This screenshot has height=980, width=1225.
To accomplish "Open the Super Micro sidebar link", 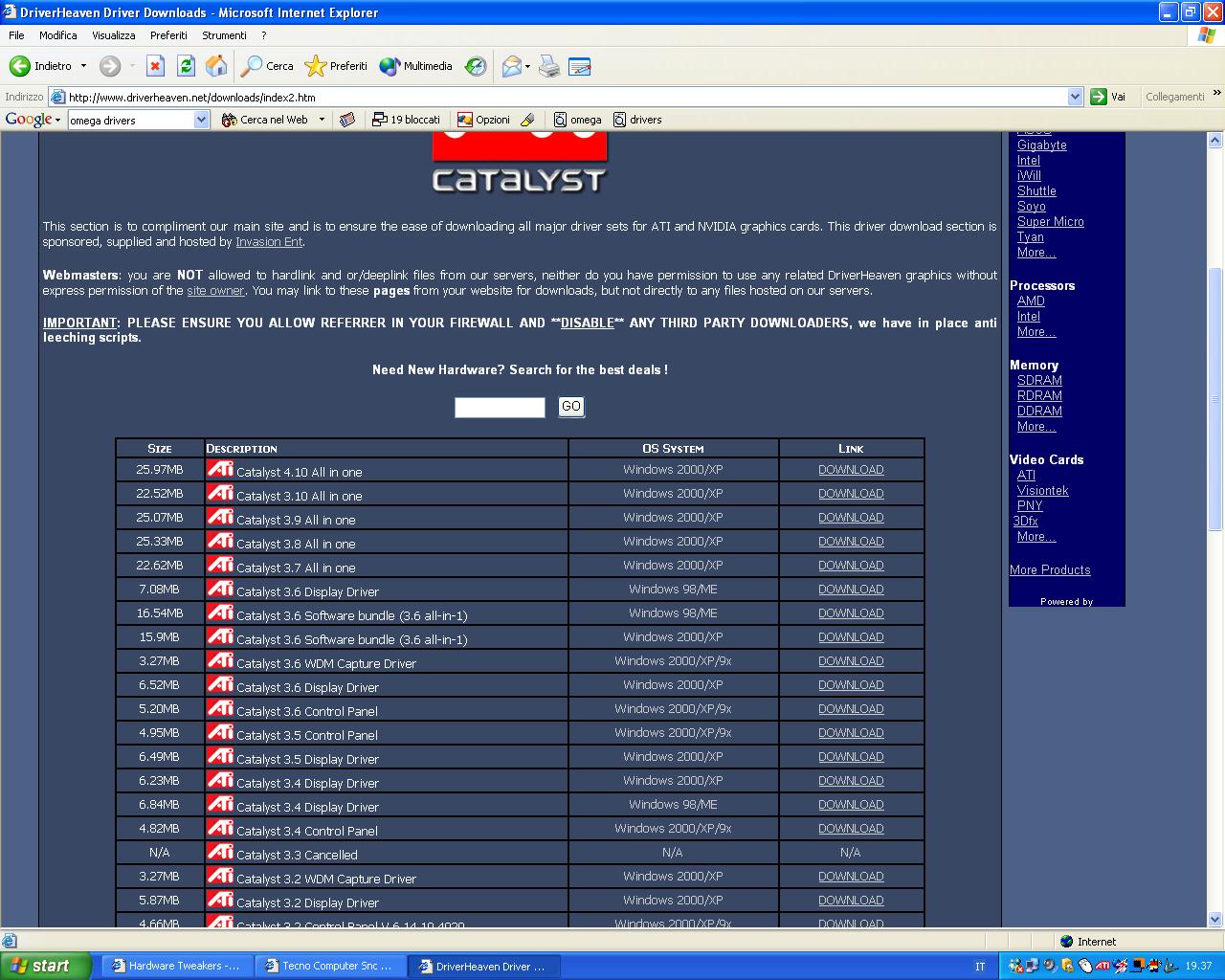I will tap(1051, 222).
